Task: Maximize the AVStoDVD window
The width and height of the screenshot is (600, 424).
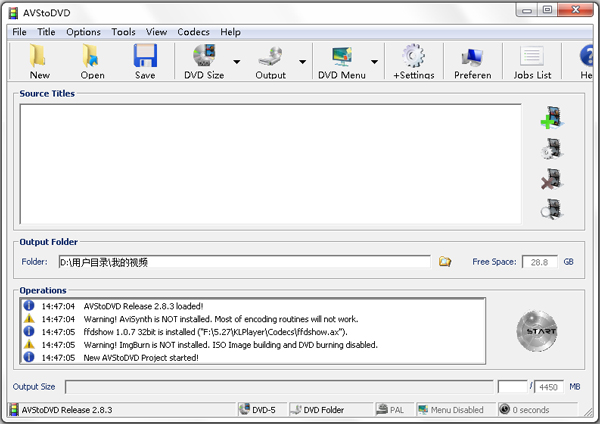Action: [x=548, y=10]
